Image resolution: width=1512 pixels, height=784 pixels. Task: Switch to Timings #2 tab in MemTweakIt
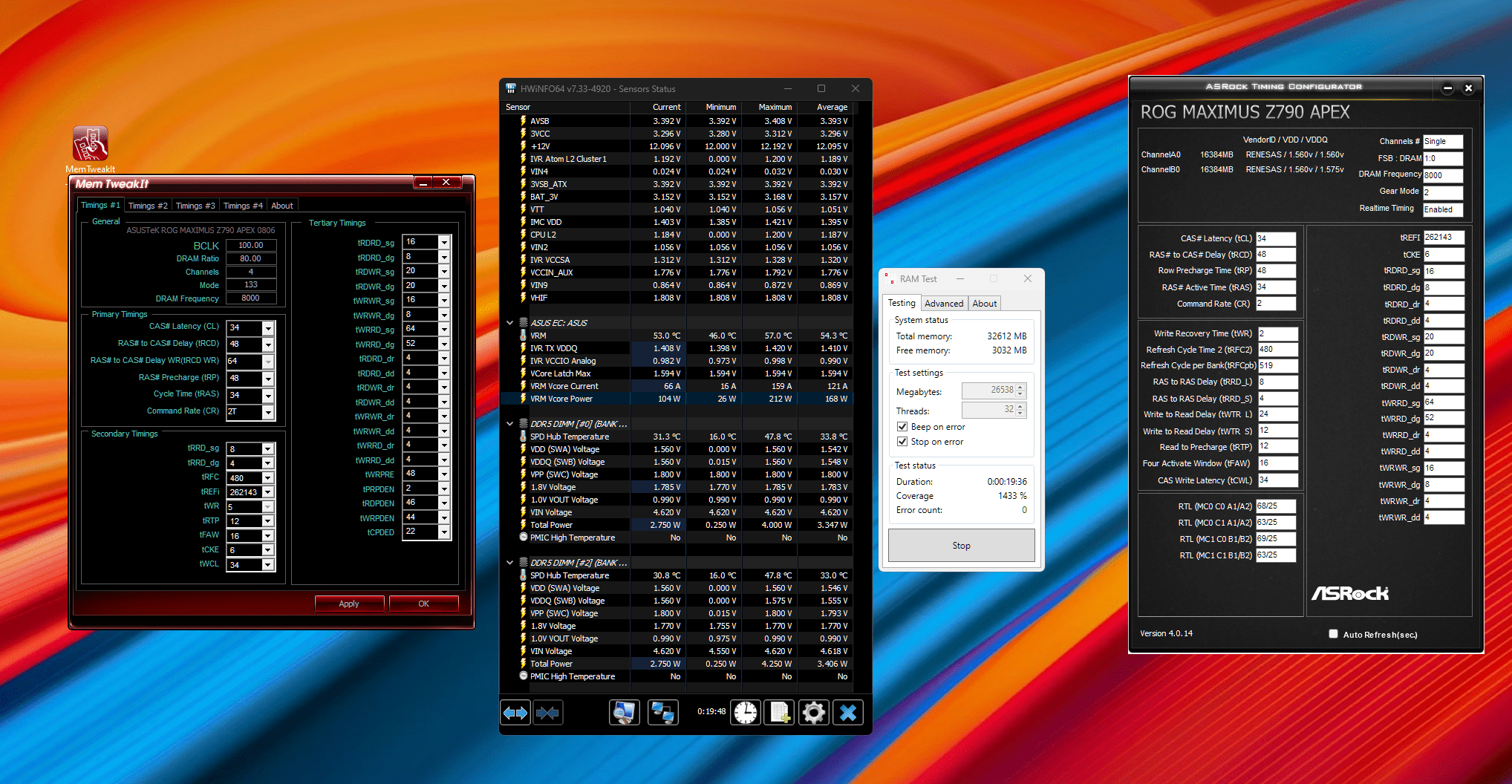148,206
